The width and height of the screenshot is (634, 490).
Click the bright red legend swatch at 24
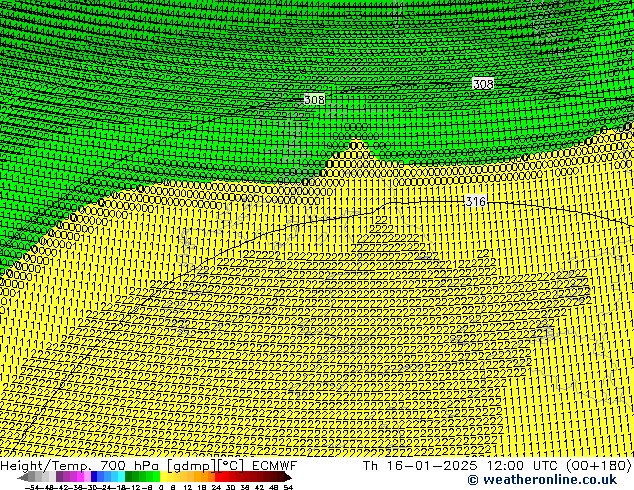pyautogui.click(x=218, y=477)
